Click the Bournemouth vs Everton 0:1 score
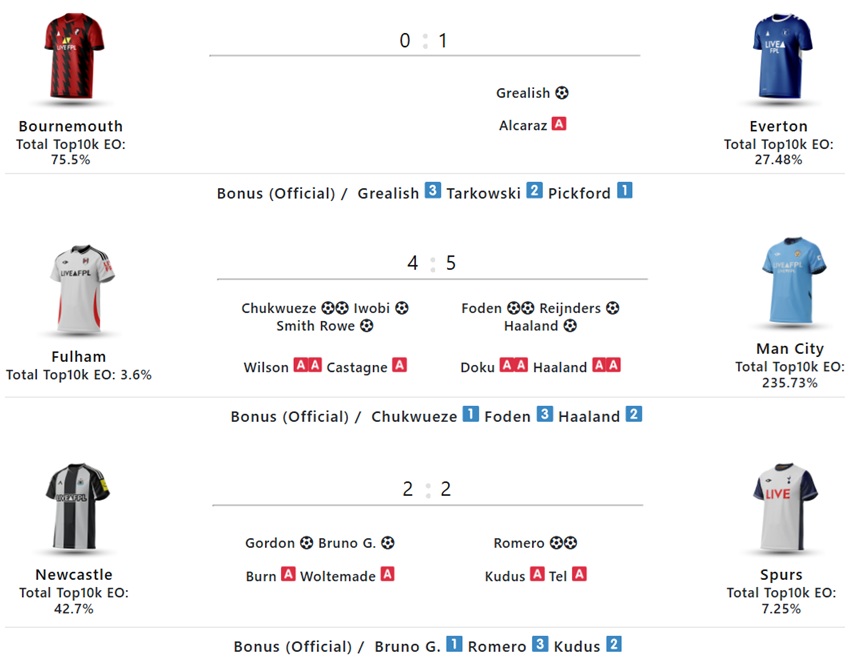This screenshot has height=672, width=850. click(x=424, y=41)
